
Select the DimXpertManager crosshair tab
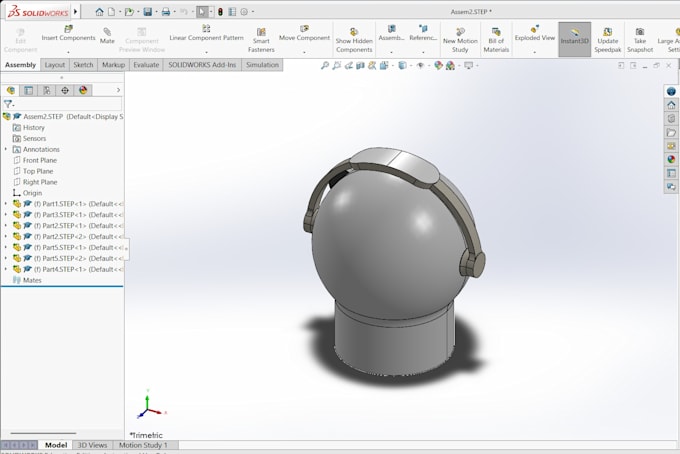coord(65,90)
